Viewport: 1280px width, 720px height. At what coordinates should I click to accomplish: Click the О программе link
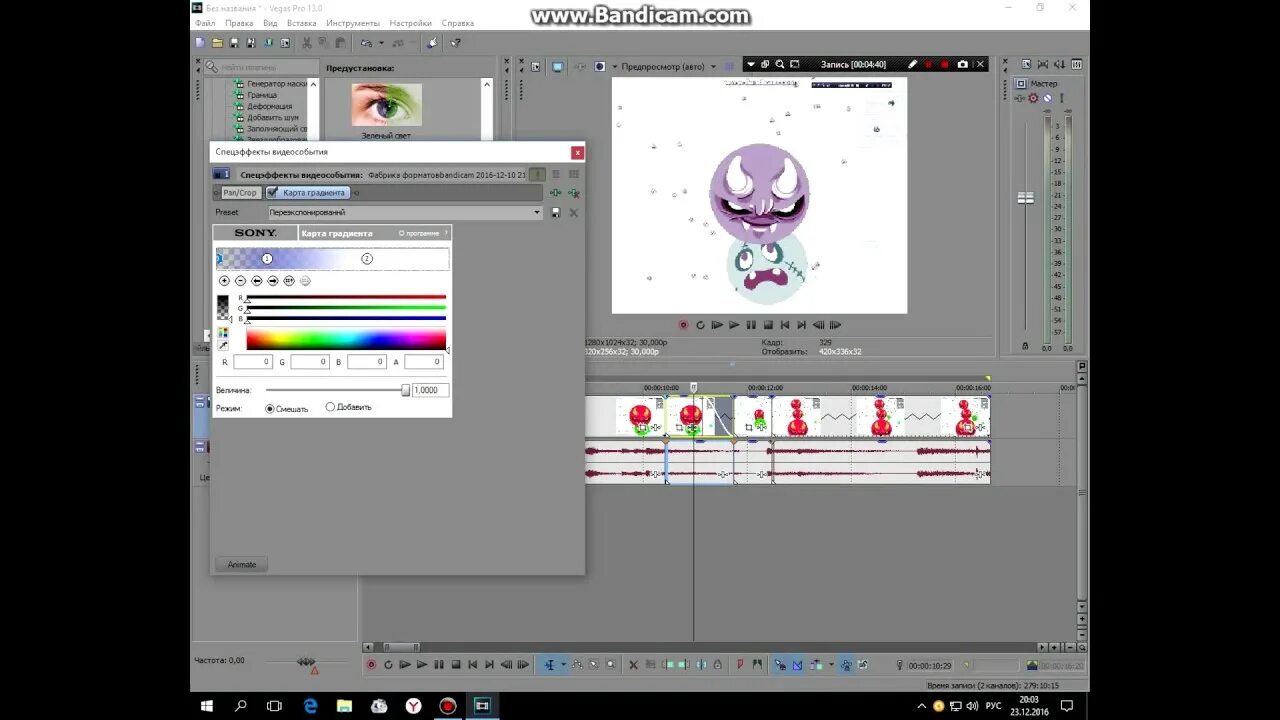coord(420,233)
